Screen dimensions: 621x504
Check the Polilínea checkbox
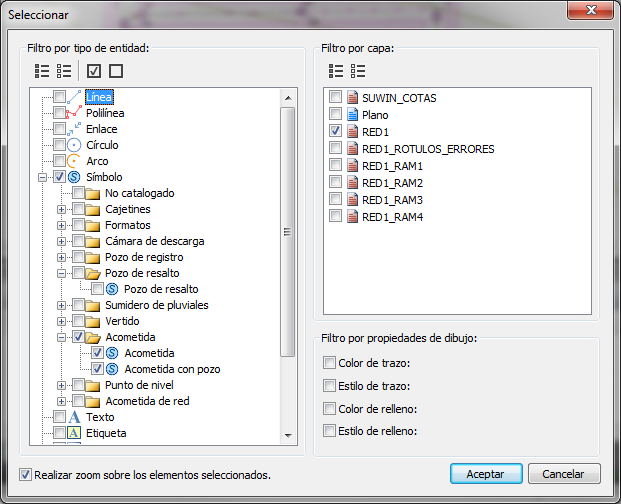tap(60, 112)
